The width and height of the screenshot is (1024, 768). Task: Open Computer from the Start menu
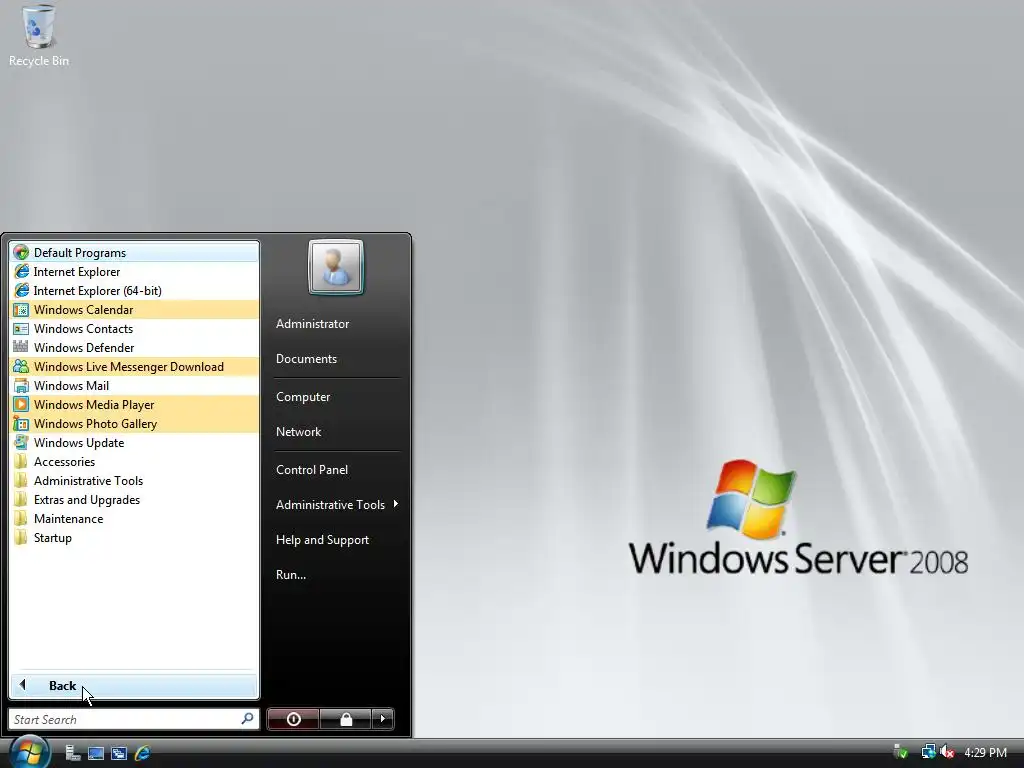pos(303,396)
